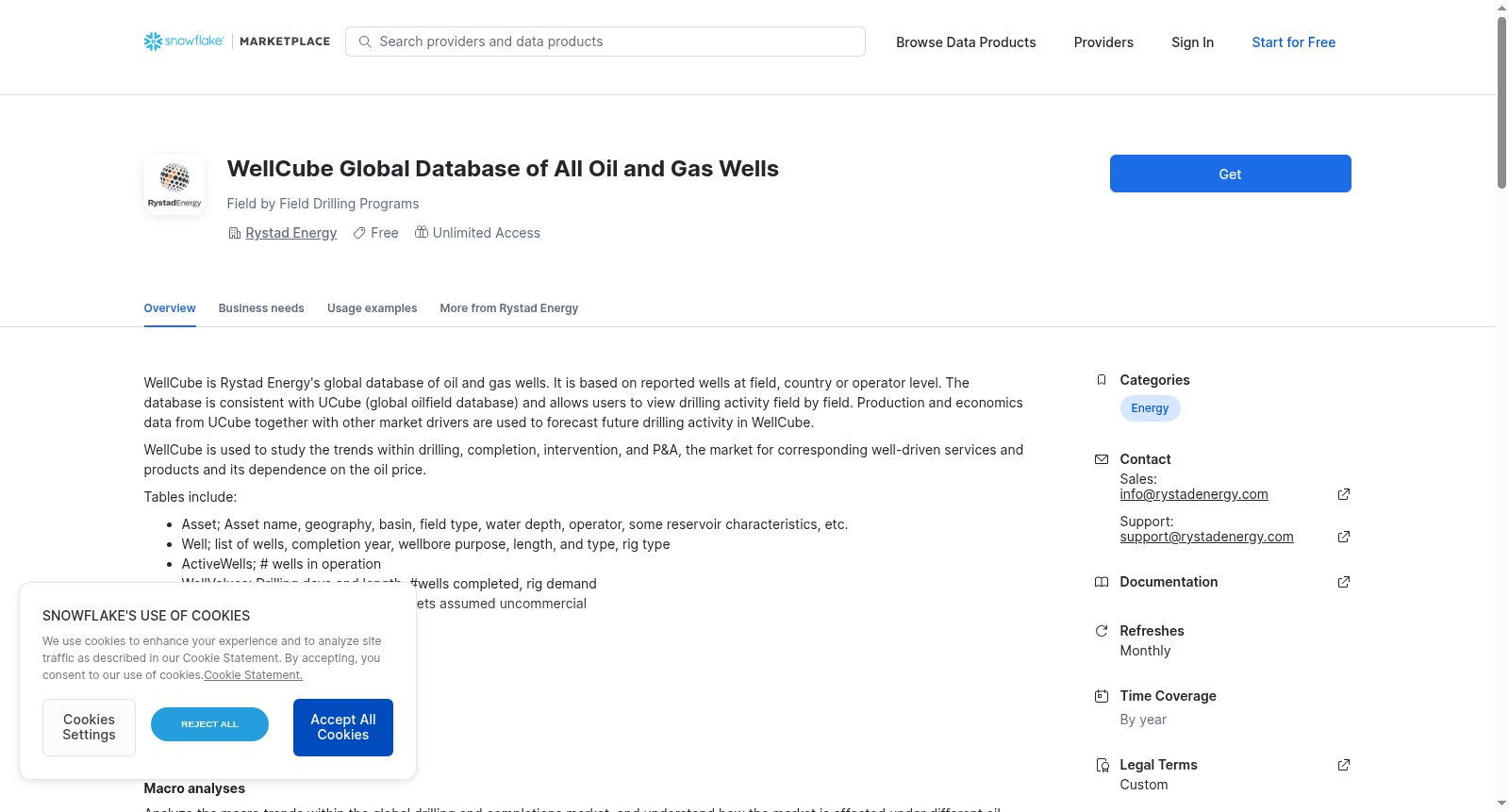Click the Rystad Energy provider logo thumbnail
The height and width of the screenshot is (812, 1509).
pyautogui.click(x=174, y=185)
